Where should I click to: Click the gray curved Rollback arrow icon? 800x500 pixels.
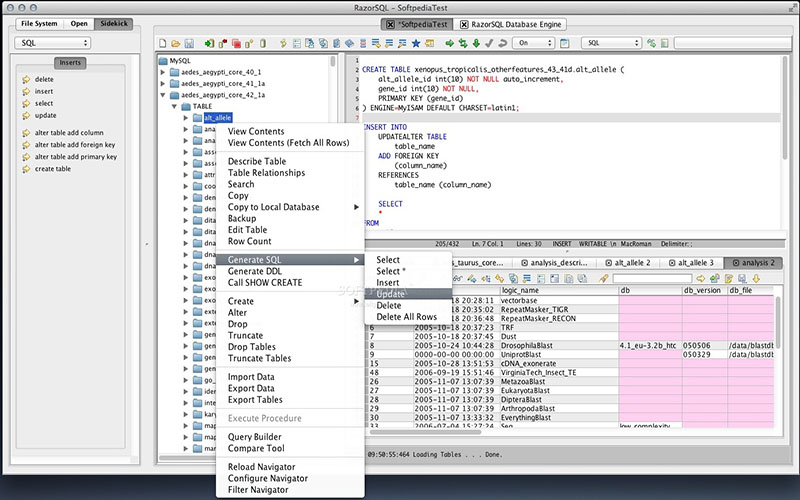point(503,43)
